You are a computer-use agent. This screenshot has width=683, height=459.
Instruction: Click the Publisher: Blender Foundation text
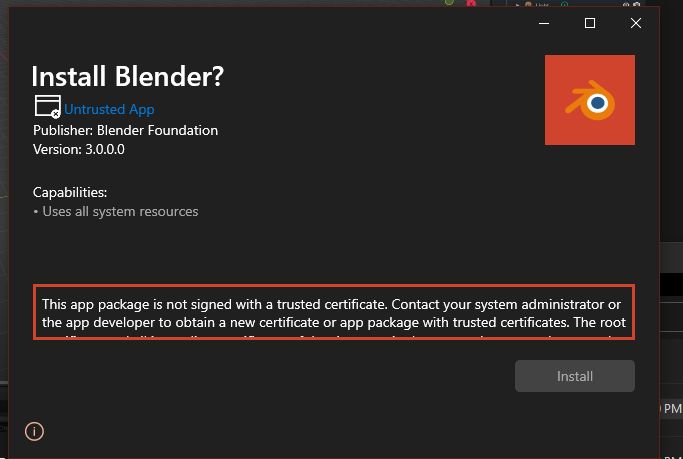(125, 130)
